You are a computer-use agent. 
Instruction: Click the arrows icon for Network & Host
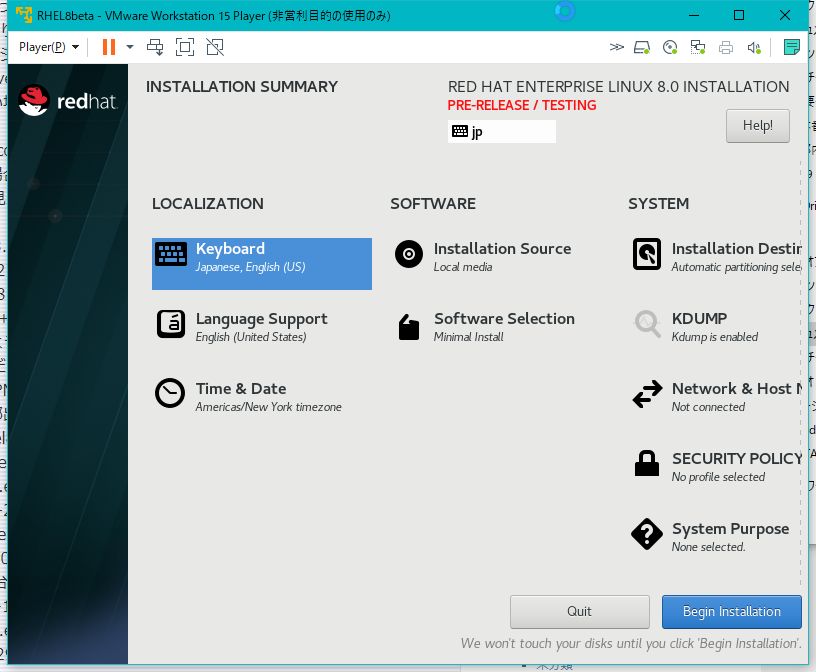click(647, 394)
